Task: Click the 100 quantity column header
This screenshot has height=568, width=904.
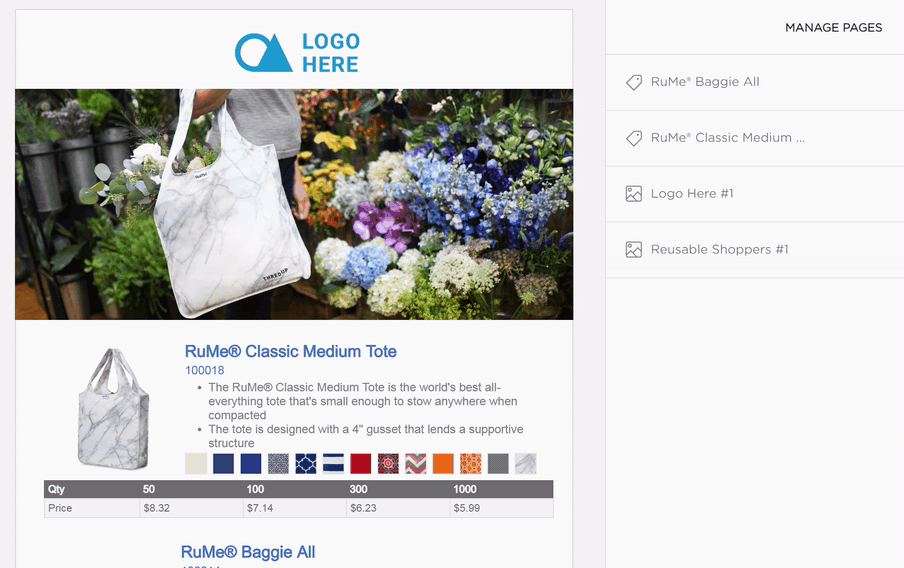Action: coord(295,489)
